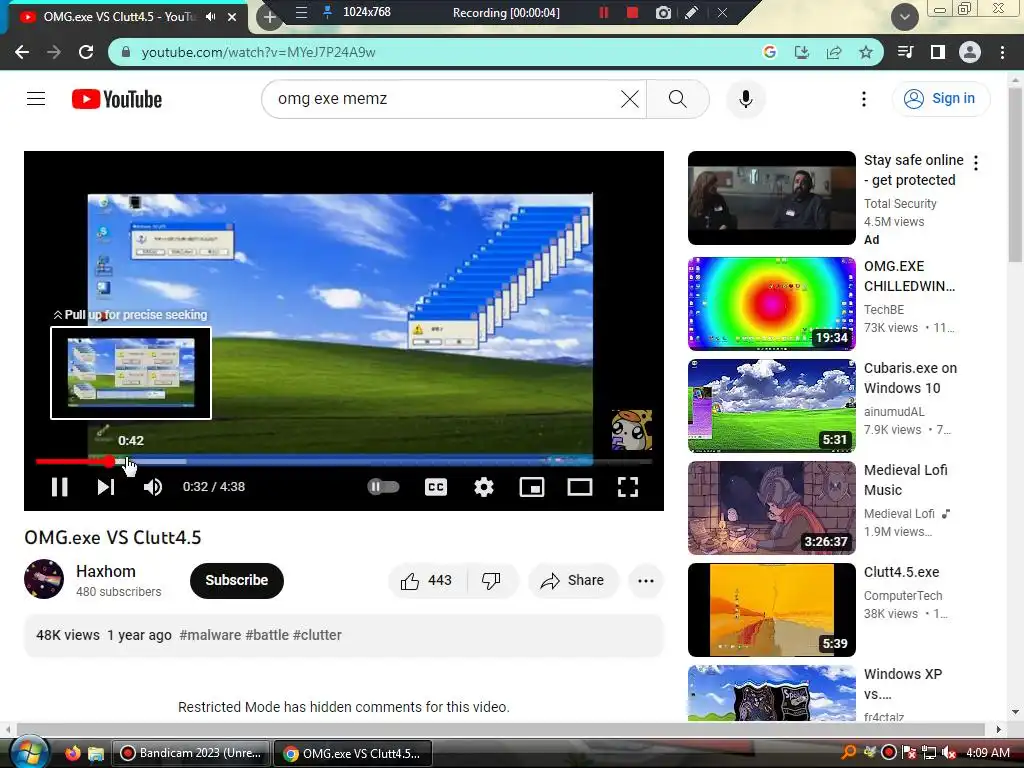This screenshot has width=1024, height=768.
Task: Open Bandicam recording bar menu icon
Action: point(301,12)
